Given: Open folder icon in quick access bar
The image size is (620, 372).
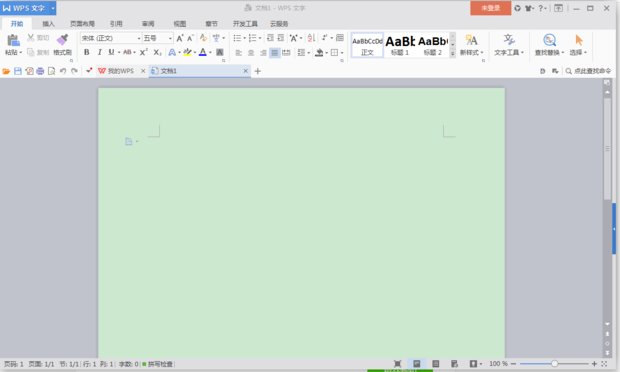Looking at the screenshot, I should click(6, 71).
